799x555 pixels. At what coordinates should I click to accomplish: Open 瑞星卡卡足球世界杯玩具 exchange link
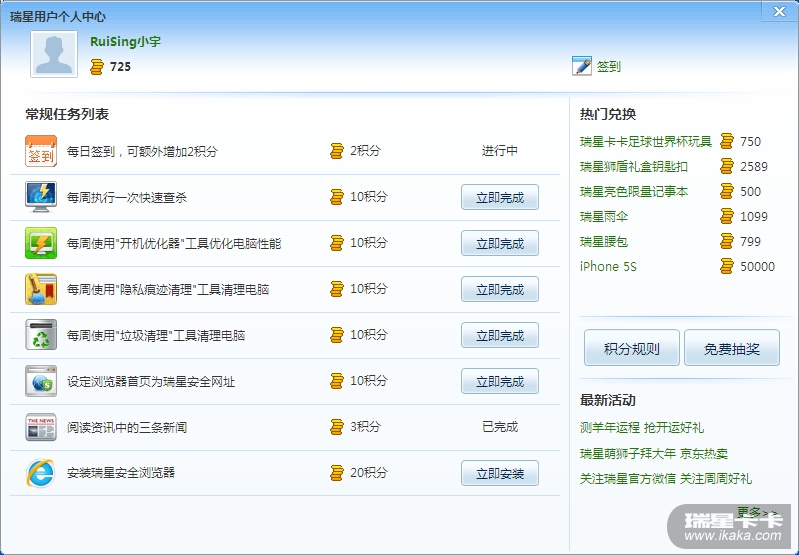pos(646,141)
